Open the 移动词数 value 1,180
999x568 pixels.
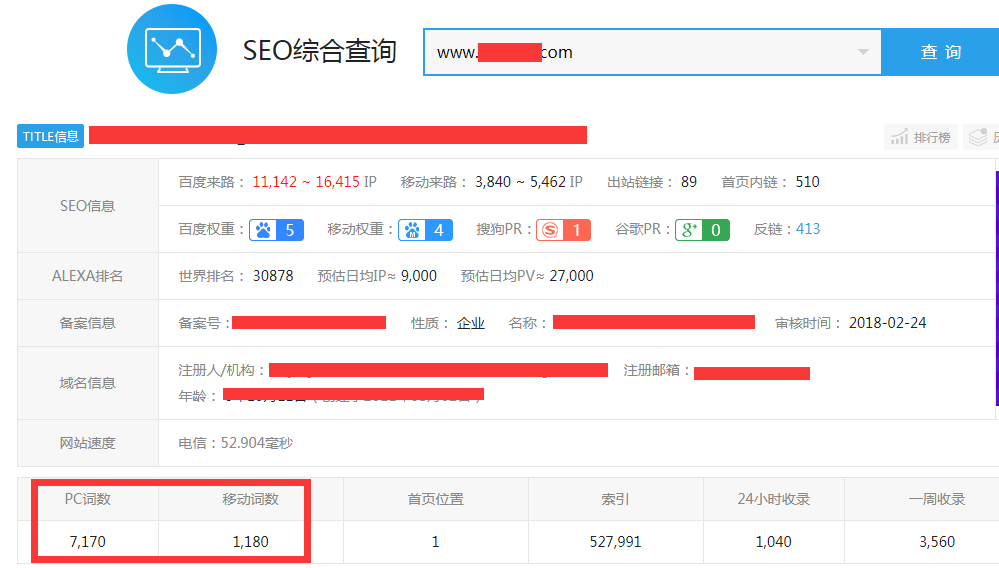[251, 542]
